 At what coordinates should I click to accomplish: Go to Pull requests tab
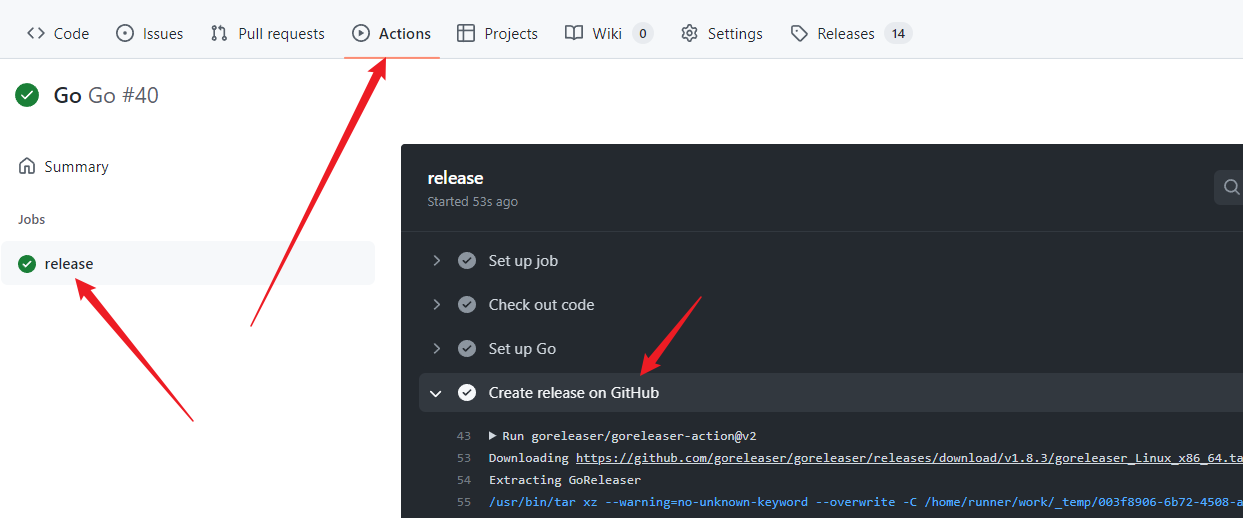(x=268, y=33)
